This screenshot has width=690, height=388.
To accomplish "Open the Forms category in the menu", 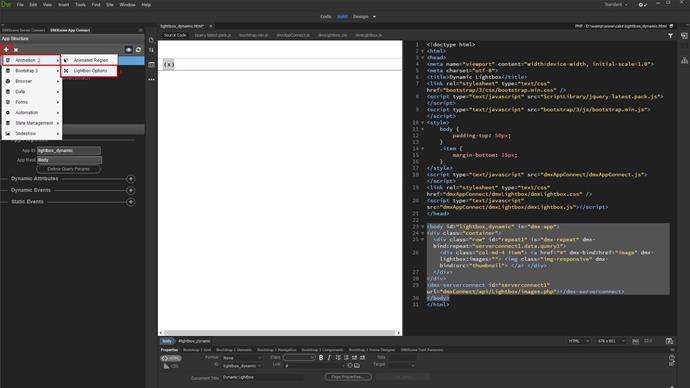I will (x=31, y=102).
